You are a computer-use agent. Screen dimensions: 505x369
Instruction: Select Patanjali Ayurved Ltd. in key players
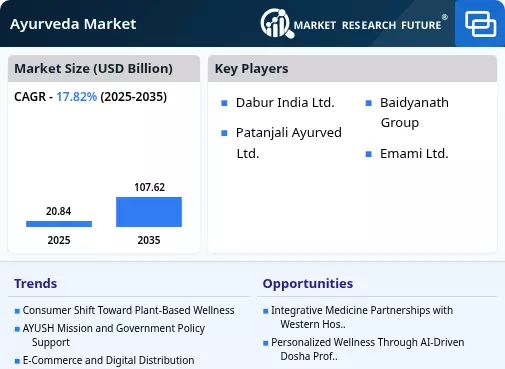289,143
